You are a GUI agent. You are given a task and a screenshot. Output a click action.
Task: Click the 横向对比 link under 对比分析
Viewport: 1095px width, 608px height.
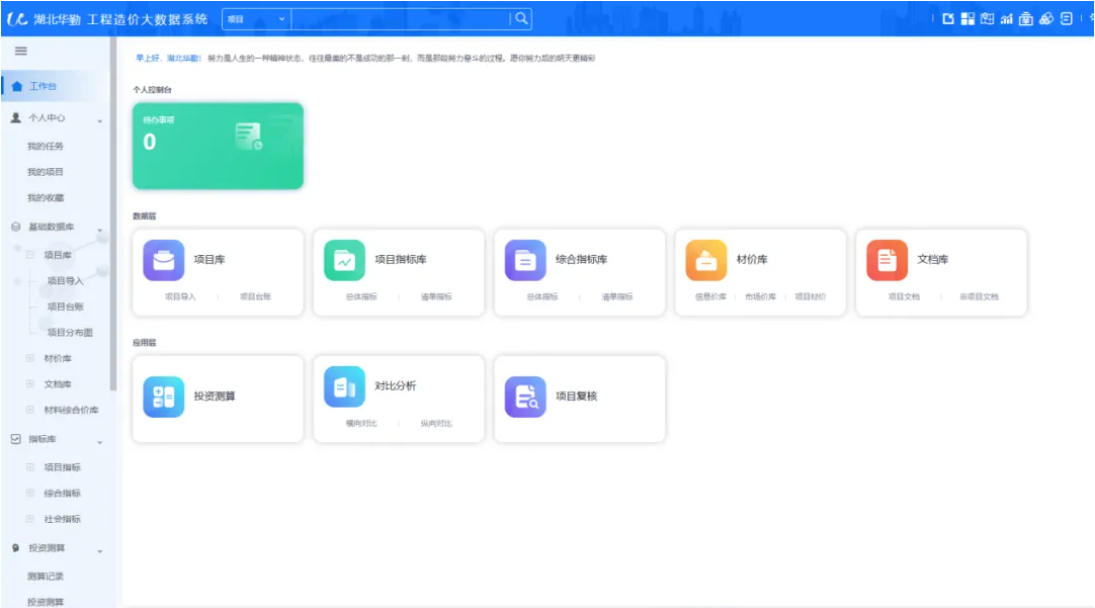(361, 424)
